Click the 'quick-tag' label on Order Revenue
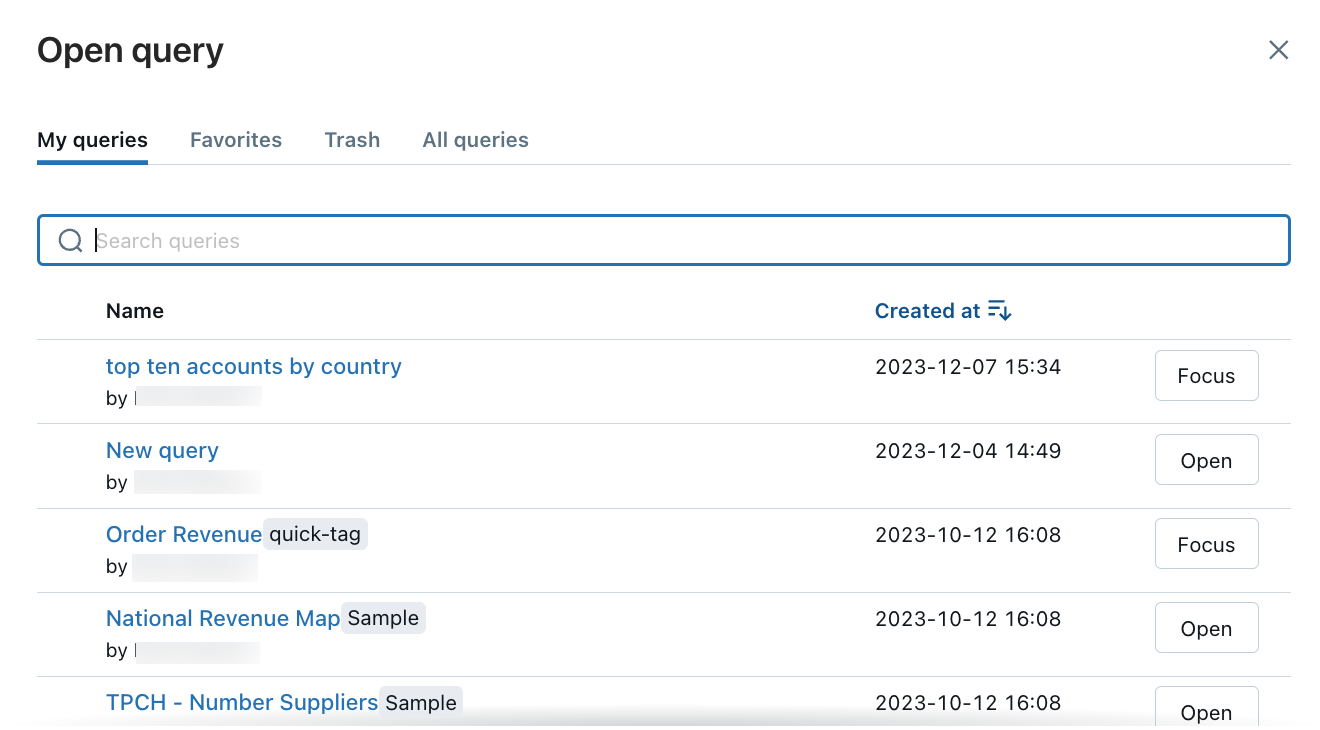This screenshot has height=730, width=1320. coord(315,534)
